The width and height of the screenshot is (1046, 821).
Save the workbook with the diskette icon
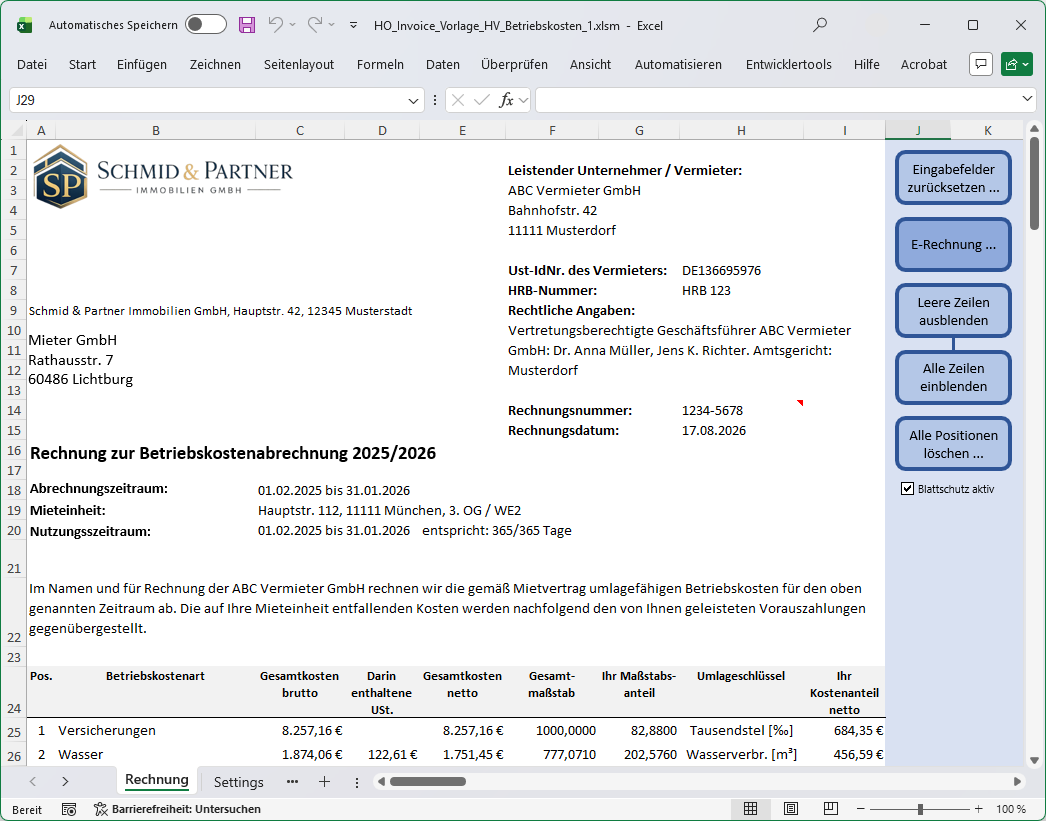click(x=247, y=25)
